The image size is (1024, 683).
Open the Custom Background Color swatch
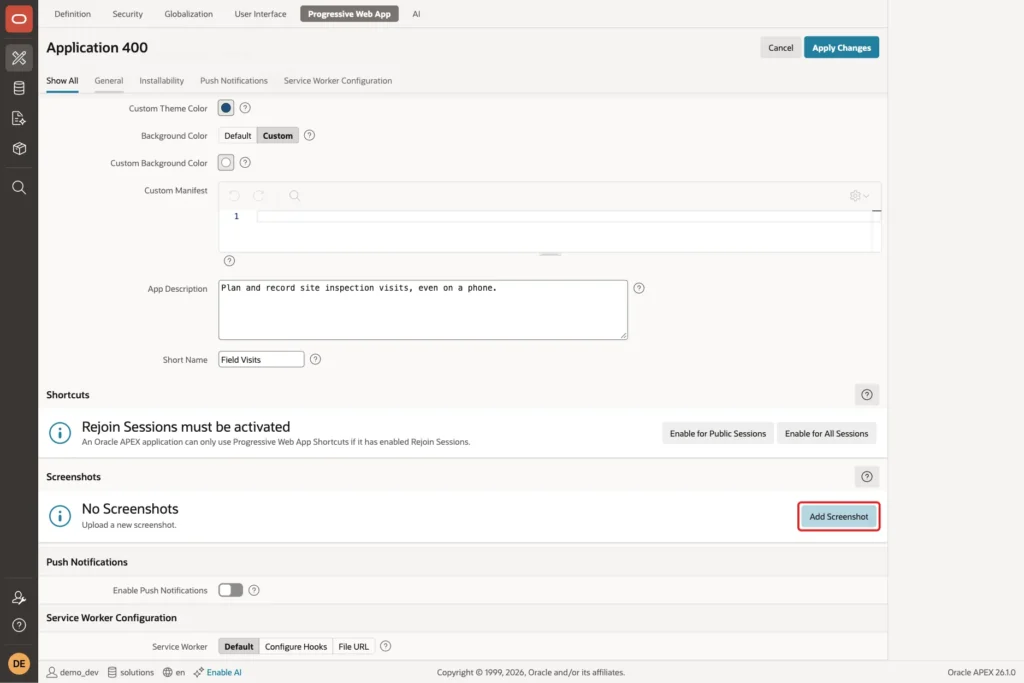pos(226,163)
